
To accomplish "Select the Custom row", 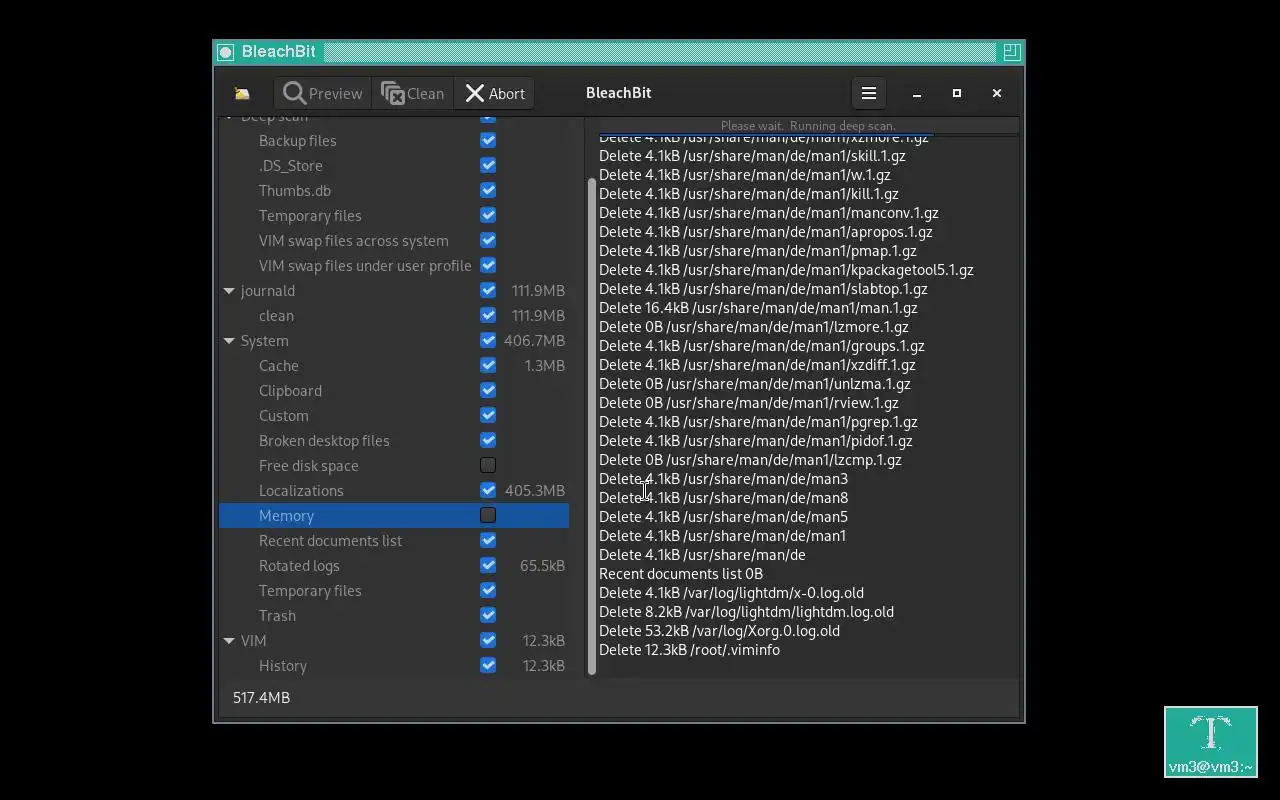I will pyautogui.click(x=394, y=415).
